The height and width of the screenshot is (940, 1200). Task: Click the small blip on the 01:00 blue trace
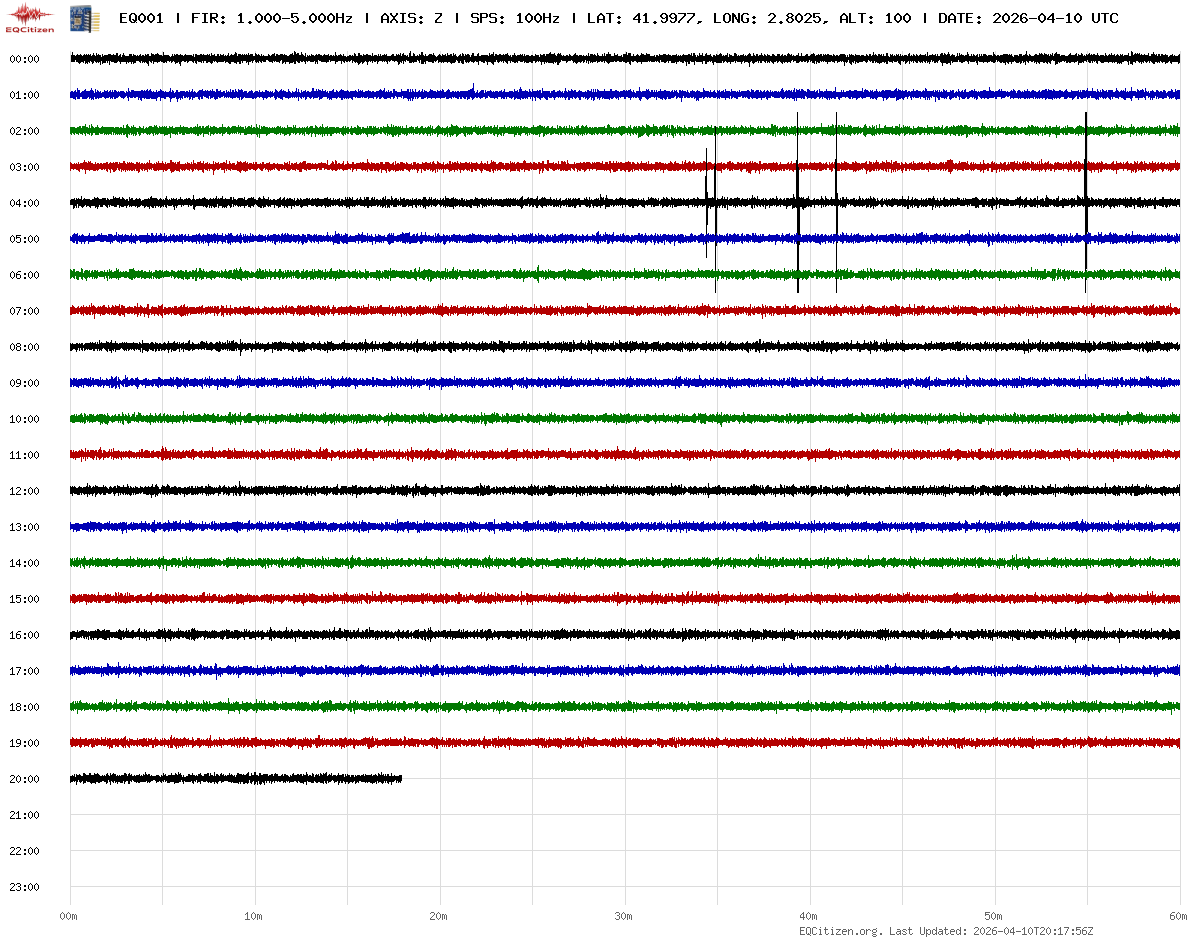(473, 89)
